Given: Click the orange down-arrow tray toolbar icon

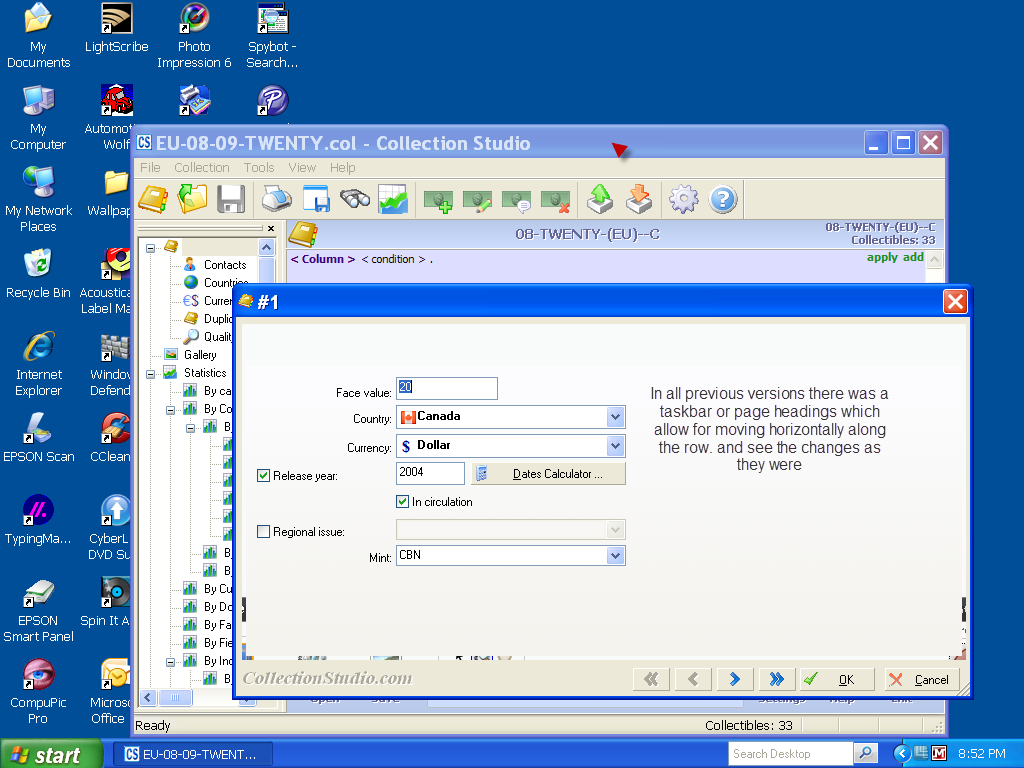Looking at the screenshot, I should [639, 199].
